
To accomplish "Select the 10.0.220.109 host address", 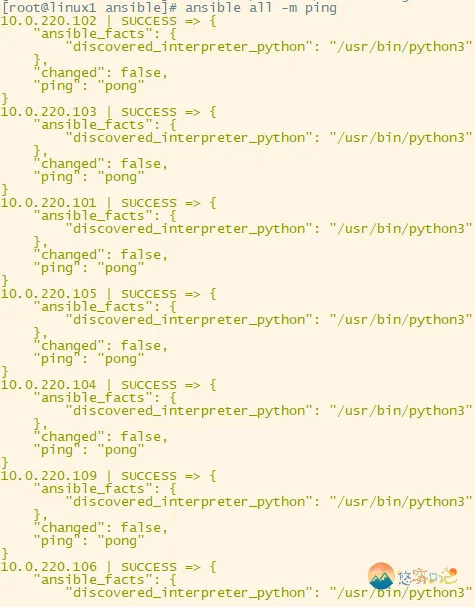I will [x=48, y=476].
